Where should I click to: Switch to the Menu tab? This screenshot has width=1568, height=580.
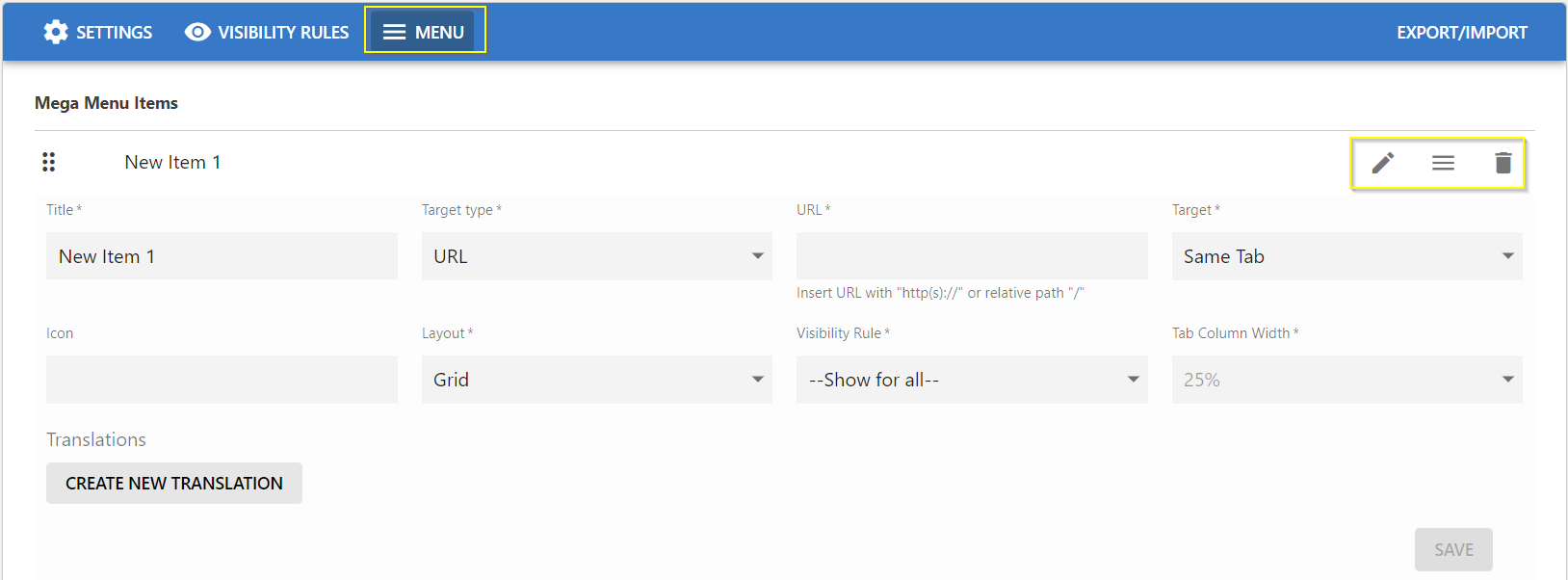(425, 32)
